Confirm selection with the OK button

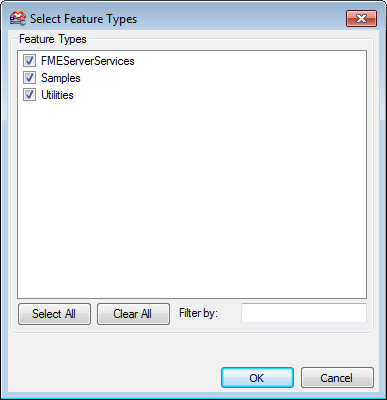tap(257, 378)
